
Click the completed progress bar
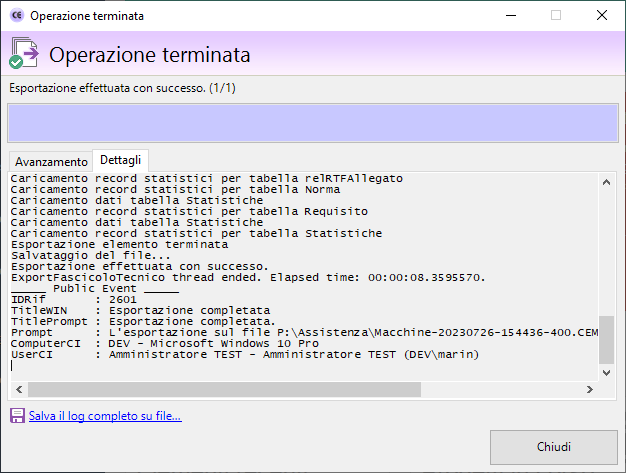pyautogui.click(x=312, y=123)
